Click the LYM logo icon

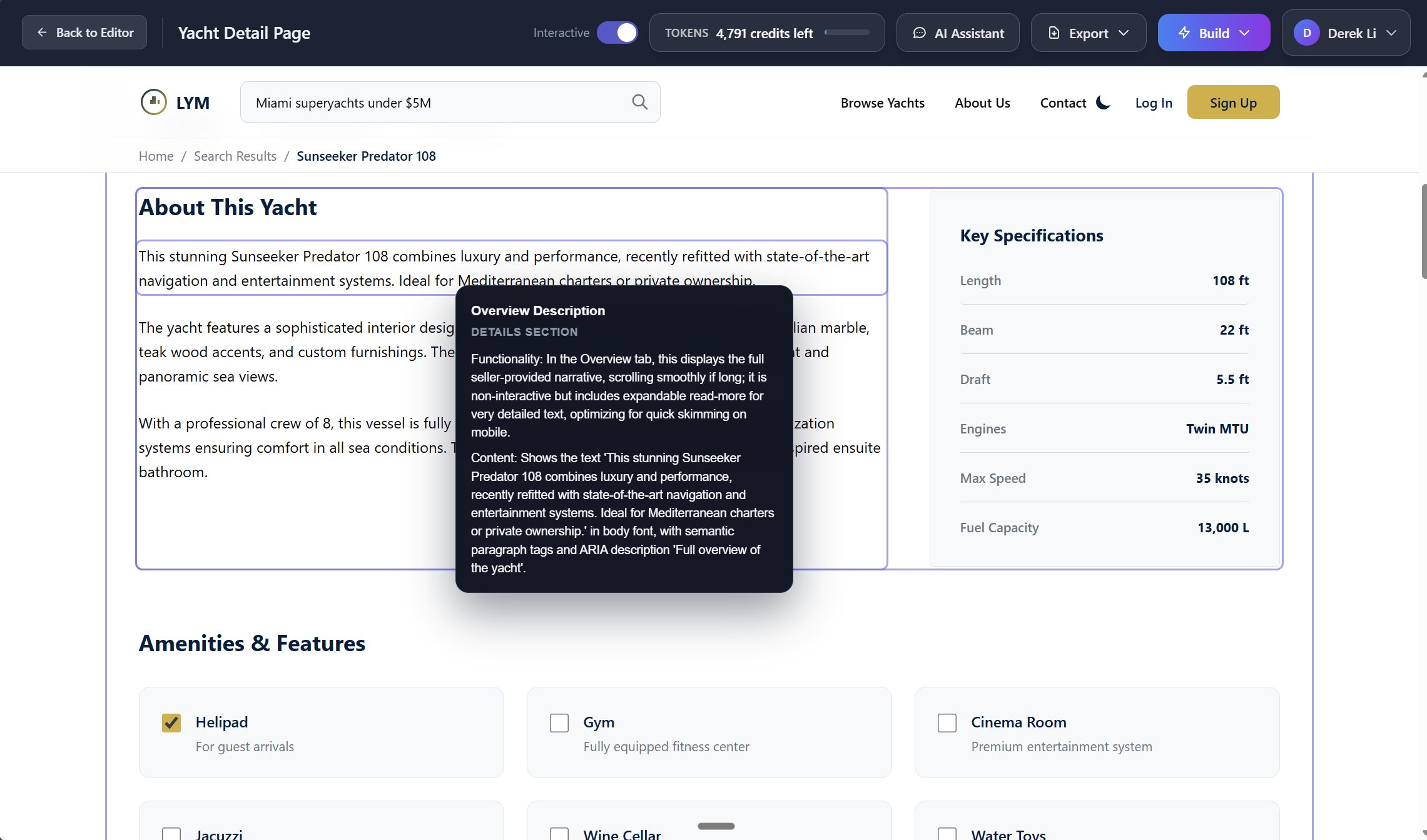click(x=153, y=101)
